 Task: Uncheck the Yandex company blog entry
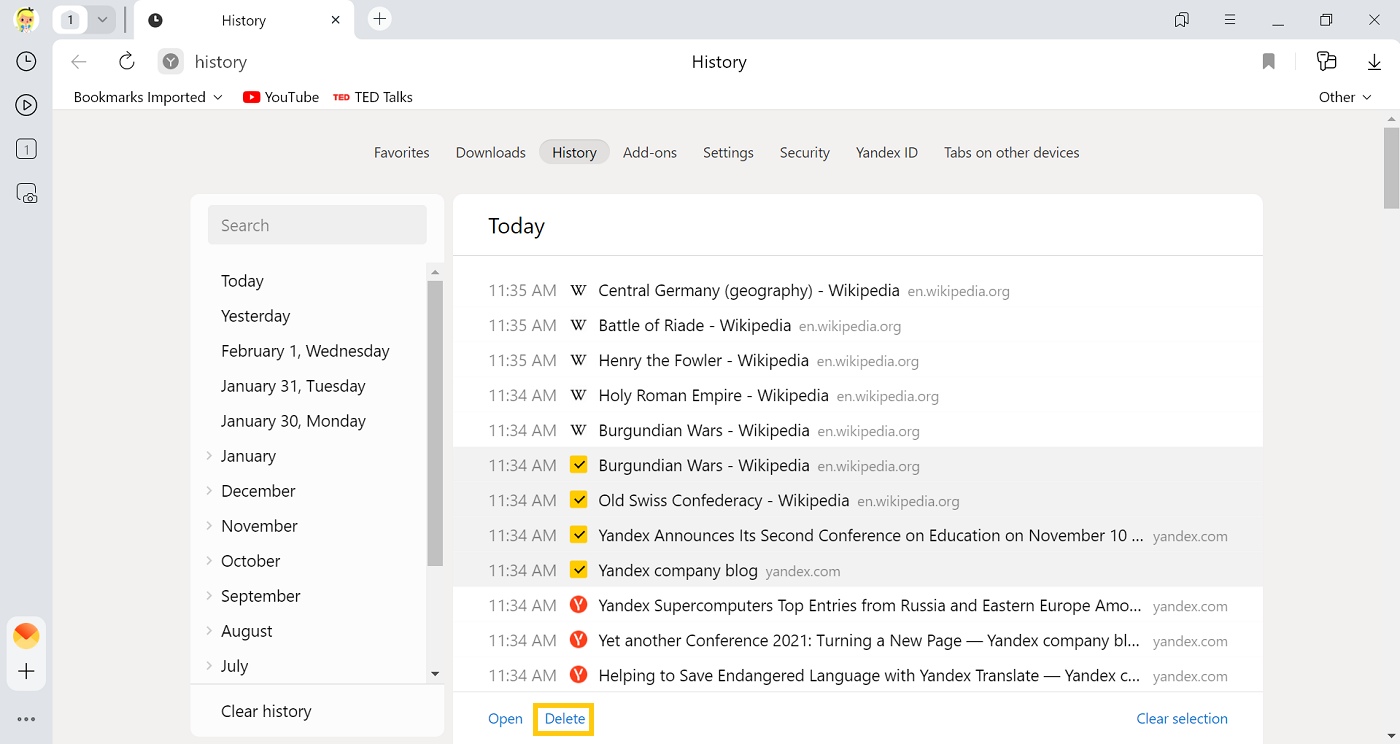coord(578,570)
